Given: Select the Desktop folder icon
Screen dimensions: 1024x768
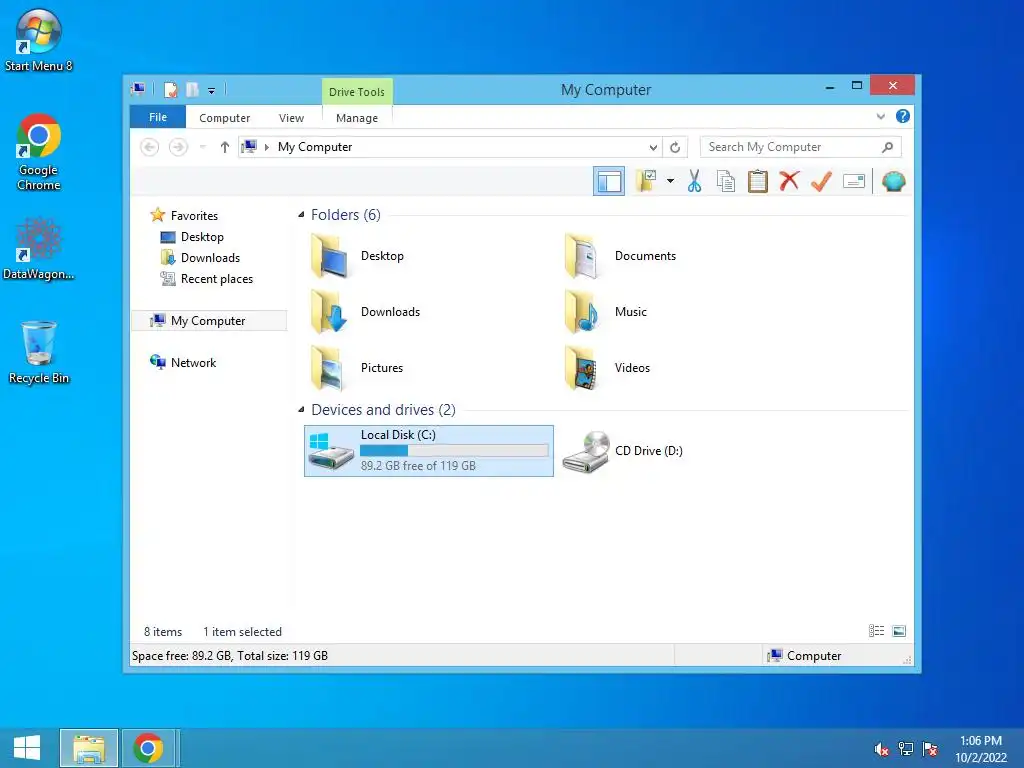Looking at the screenshot, I should pos(330,256).
